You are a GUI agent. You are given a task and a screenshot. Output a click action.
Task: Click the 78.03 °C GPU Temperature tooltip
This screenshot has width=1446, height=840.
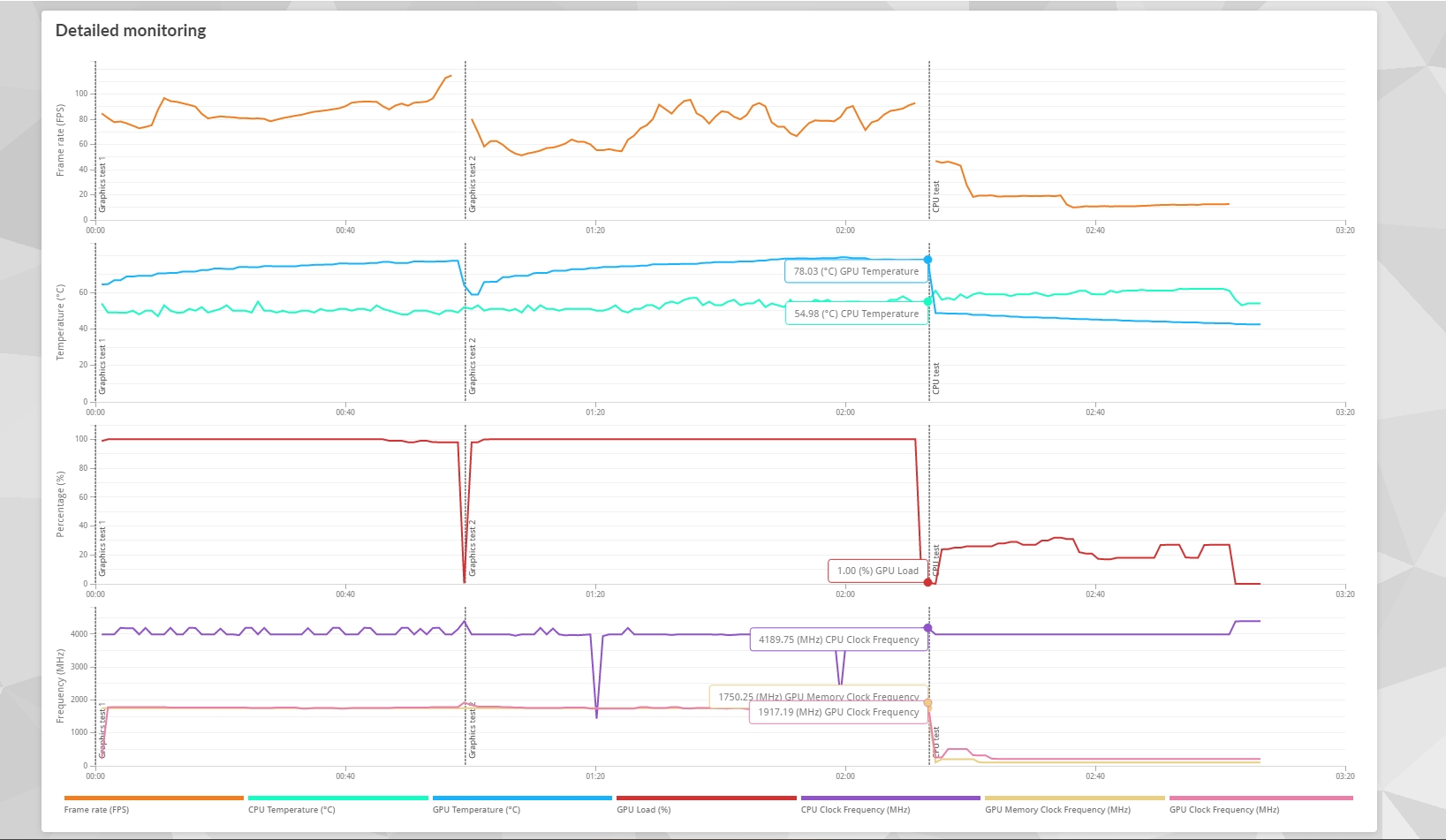(856, 271)
